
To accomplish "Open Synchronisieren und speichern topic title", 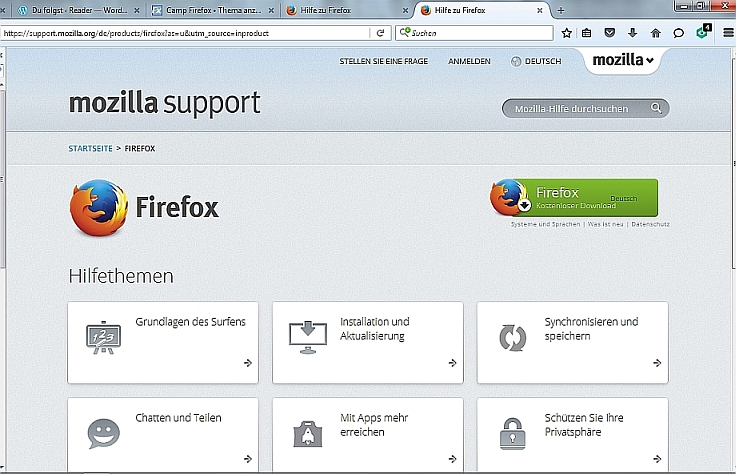I will (591, 329).
